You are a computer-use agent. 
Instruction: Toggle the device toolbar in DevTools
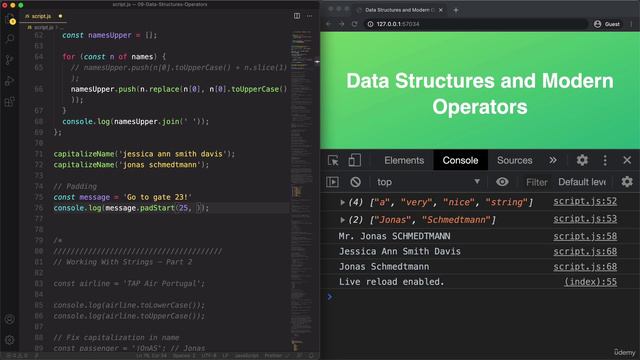[x=354, y=160]
